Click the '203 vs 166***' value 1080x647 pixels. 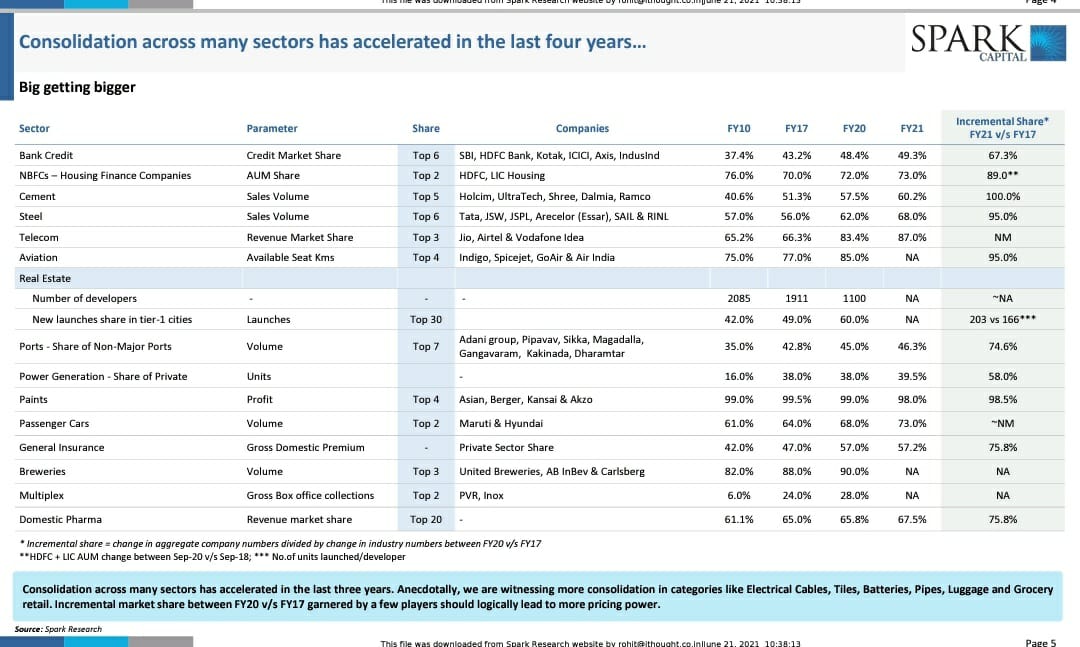coord(1002,319)
